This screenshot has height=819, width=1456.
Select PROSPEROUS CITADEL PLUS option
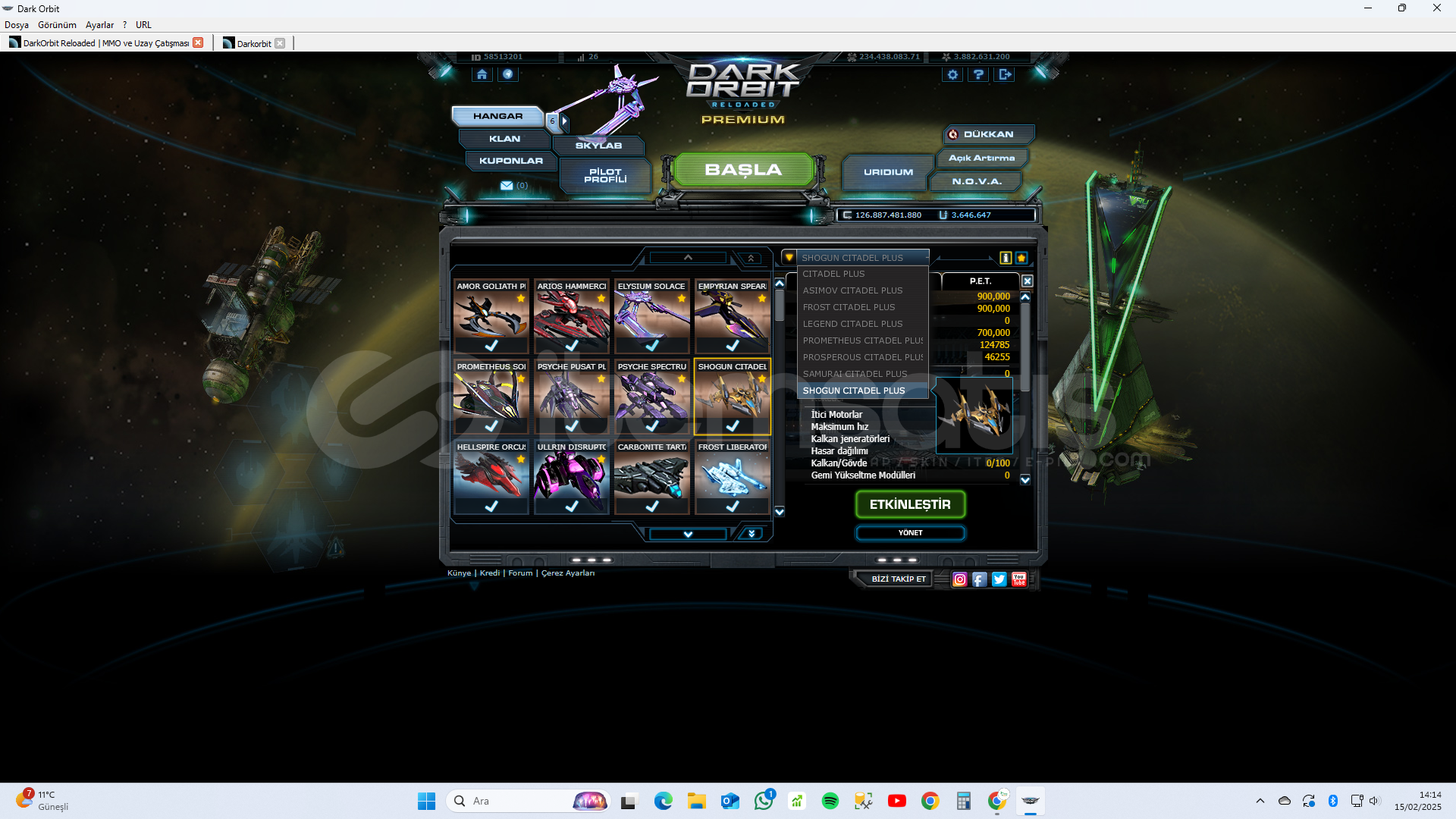(863, 357)
